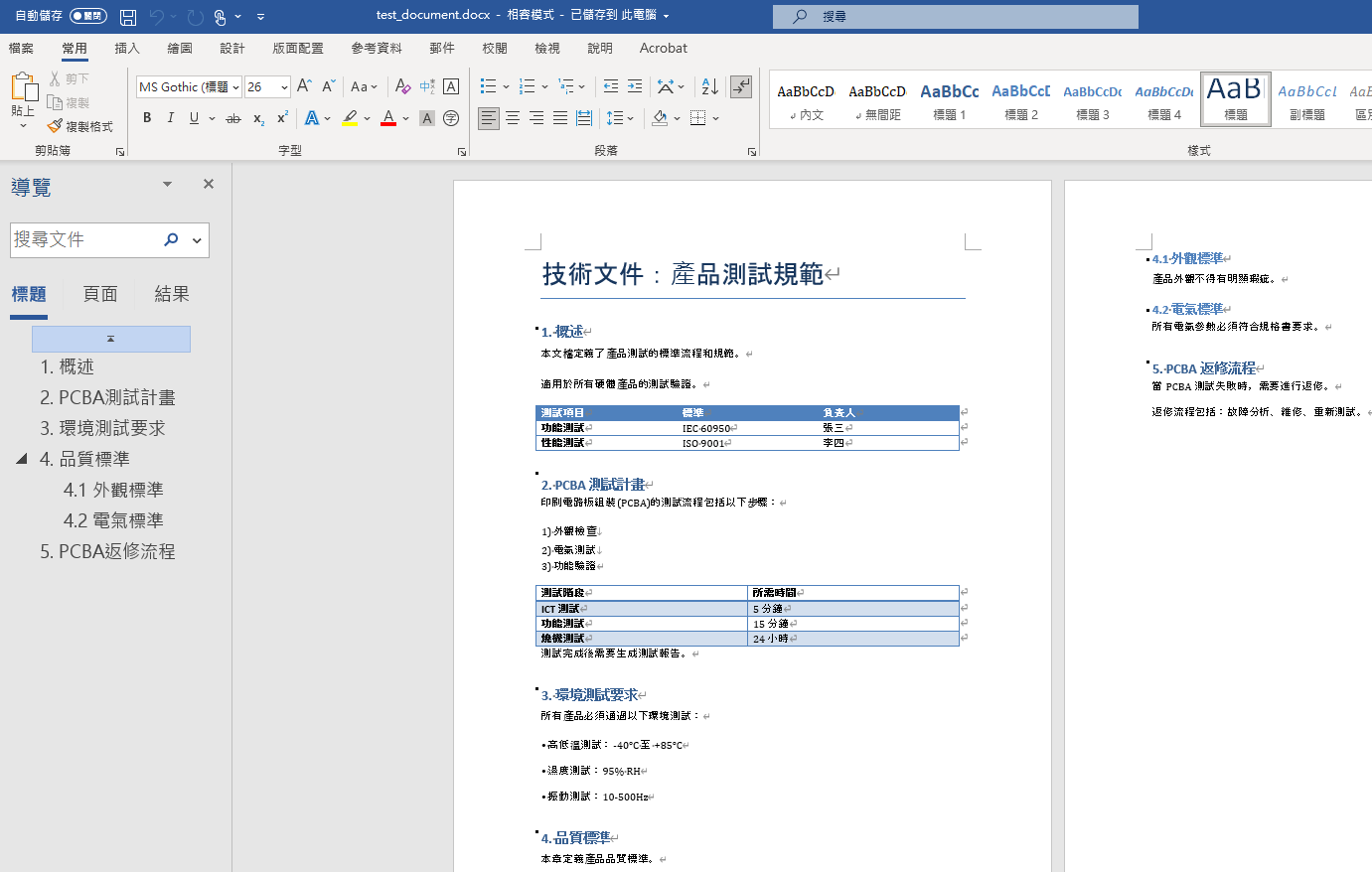Toggle center alignment
The image size is (1372, 872).
(x=513, y=118)
